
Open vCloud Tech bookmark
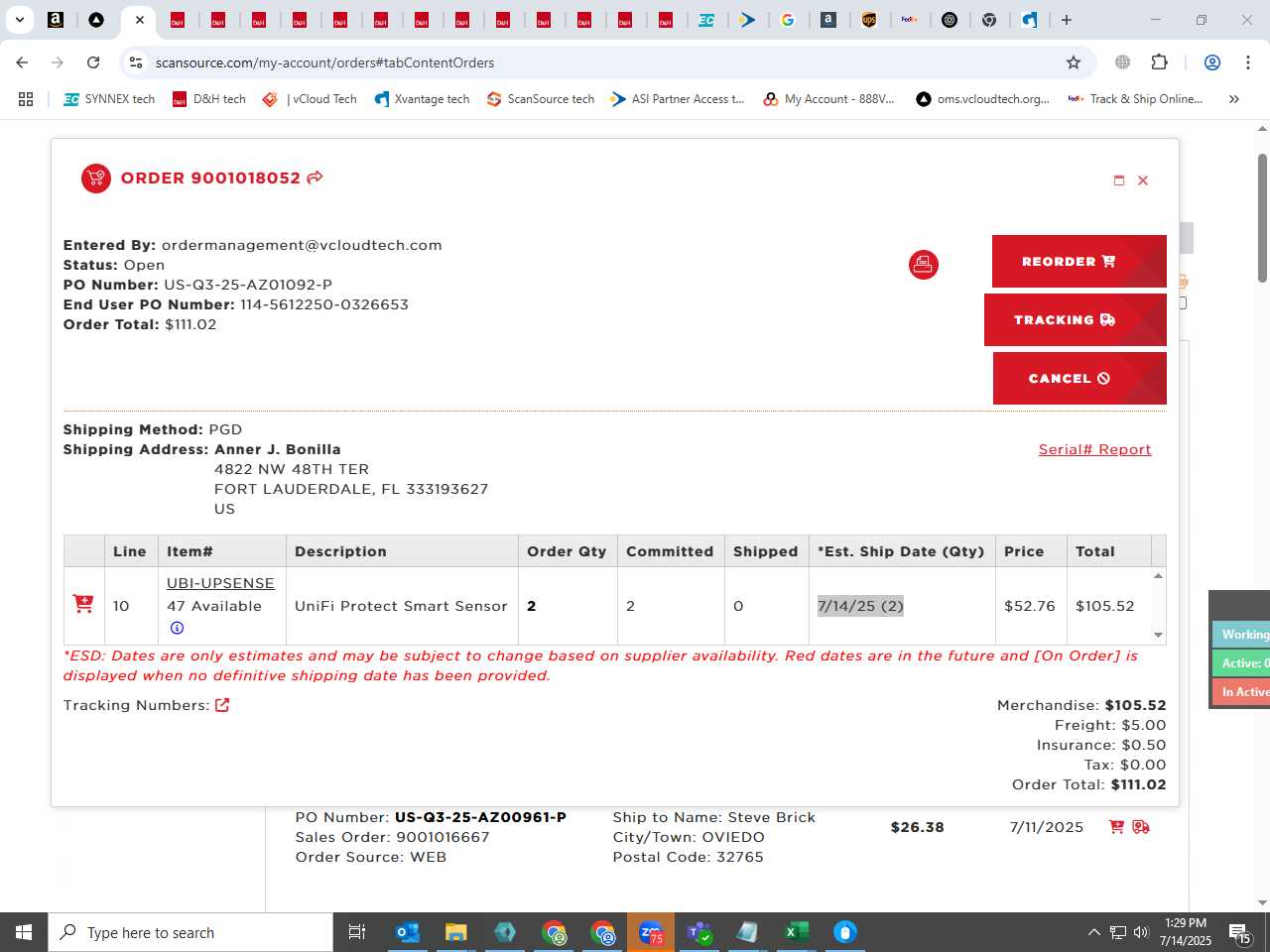(310, 99)
